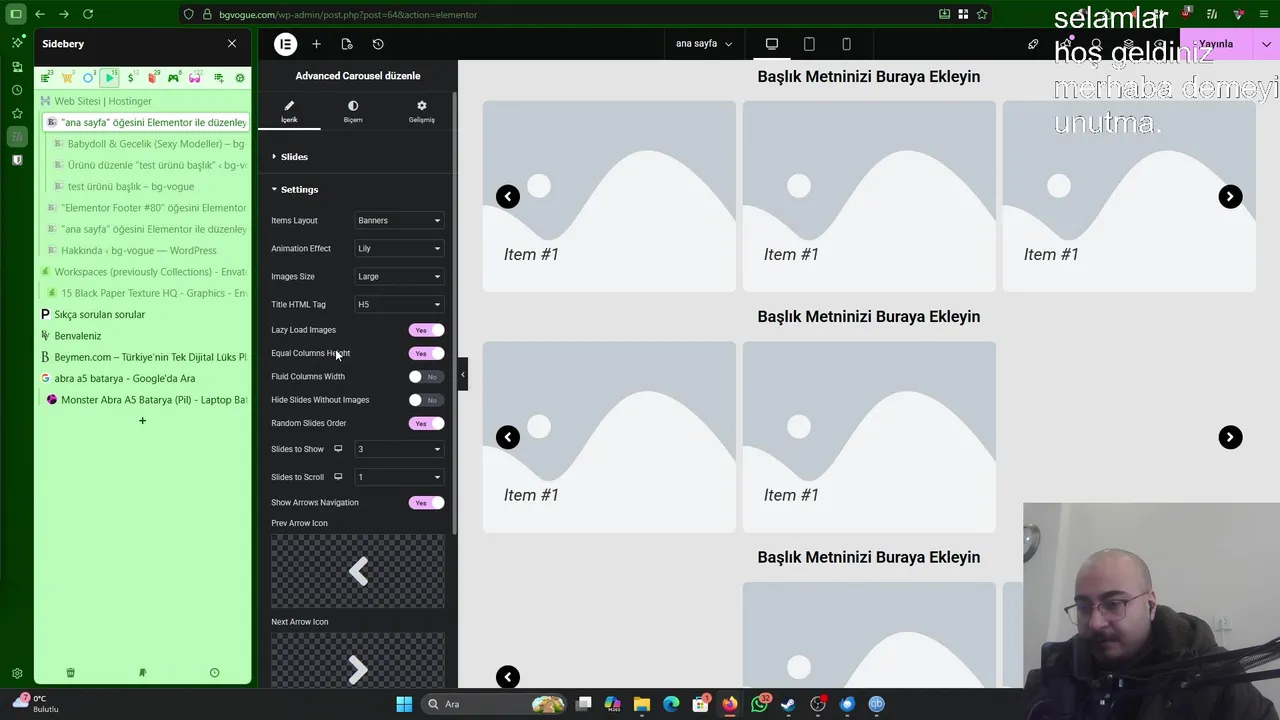Image resolution: width=1280 pixels, height=720 pixels.
Task: Collapse the Elementor panel with the side handle
Action: click(x=462, y=375)
